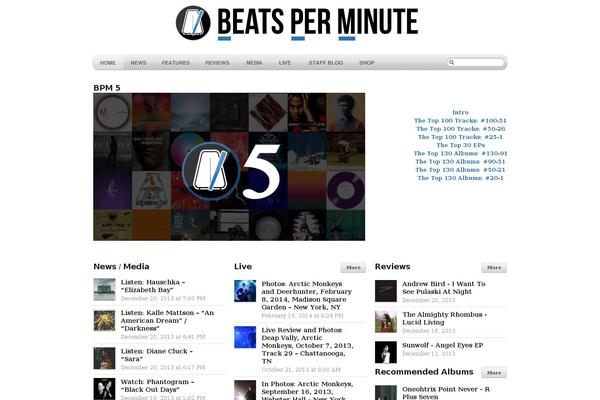Open The Top 130 Albums #20-1 link
This screenshot has width=600, height=400.
(460, 178)
